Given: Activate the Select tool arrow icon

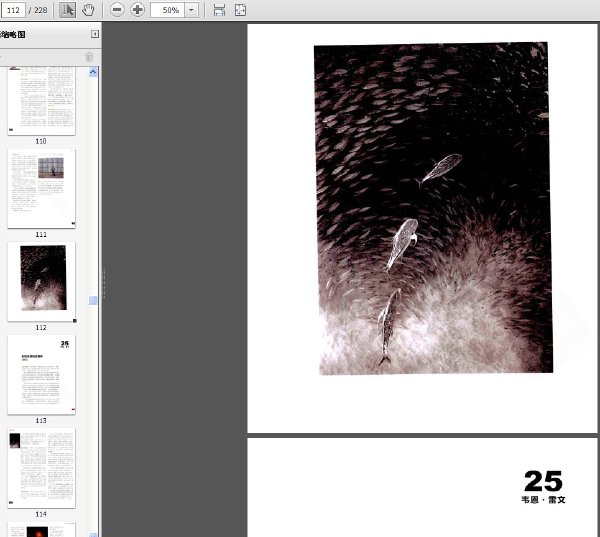Looking at the screenshot, I should click(x=67, y=10).
